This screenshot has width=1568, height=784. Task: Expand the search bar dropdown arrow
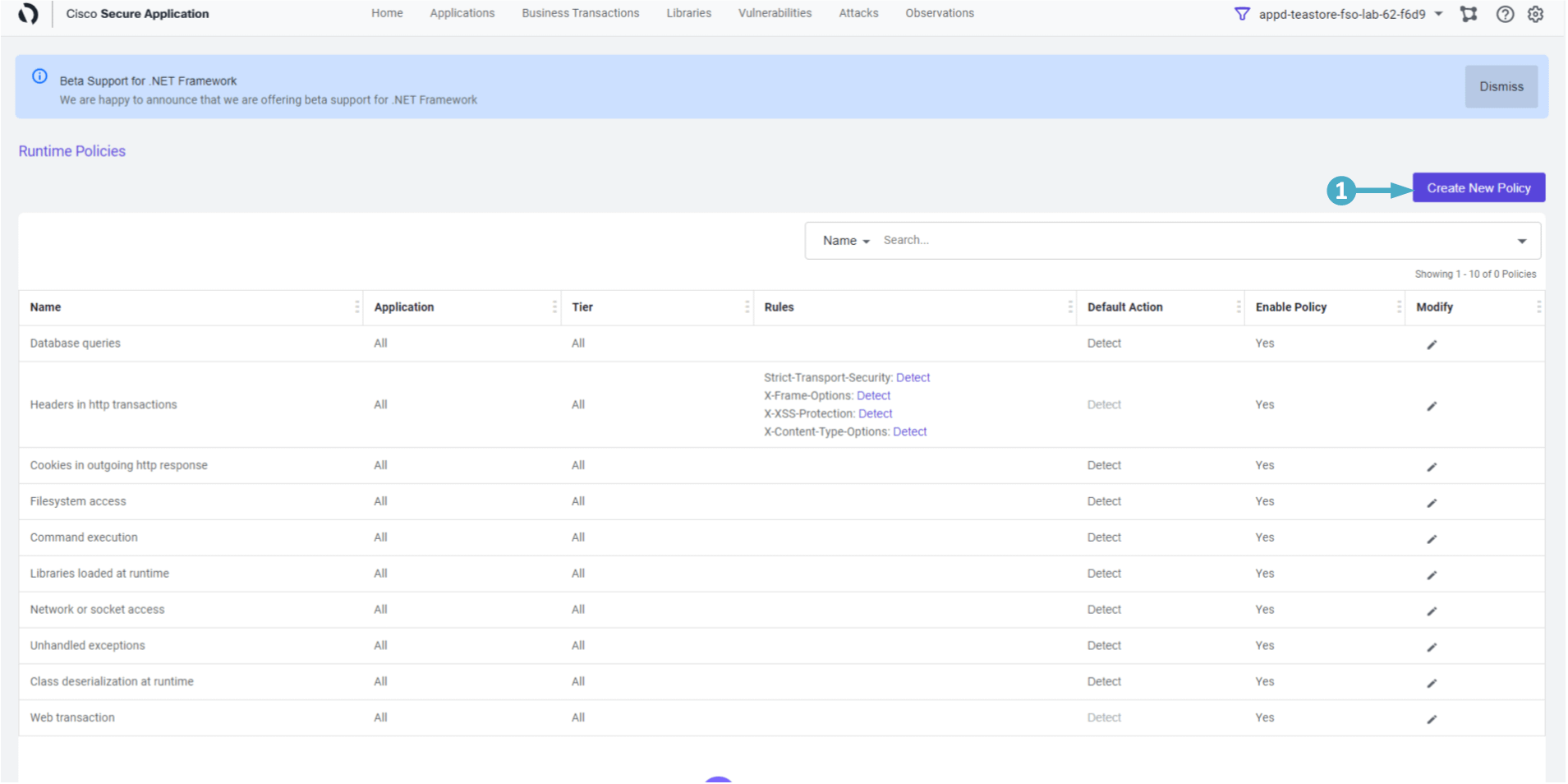[x=1521, y=241]
